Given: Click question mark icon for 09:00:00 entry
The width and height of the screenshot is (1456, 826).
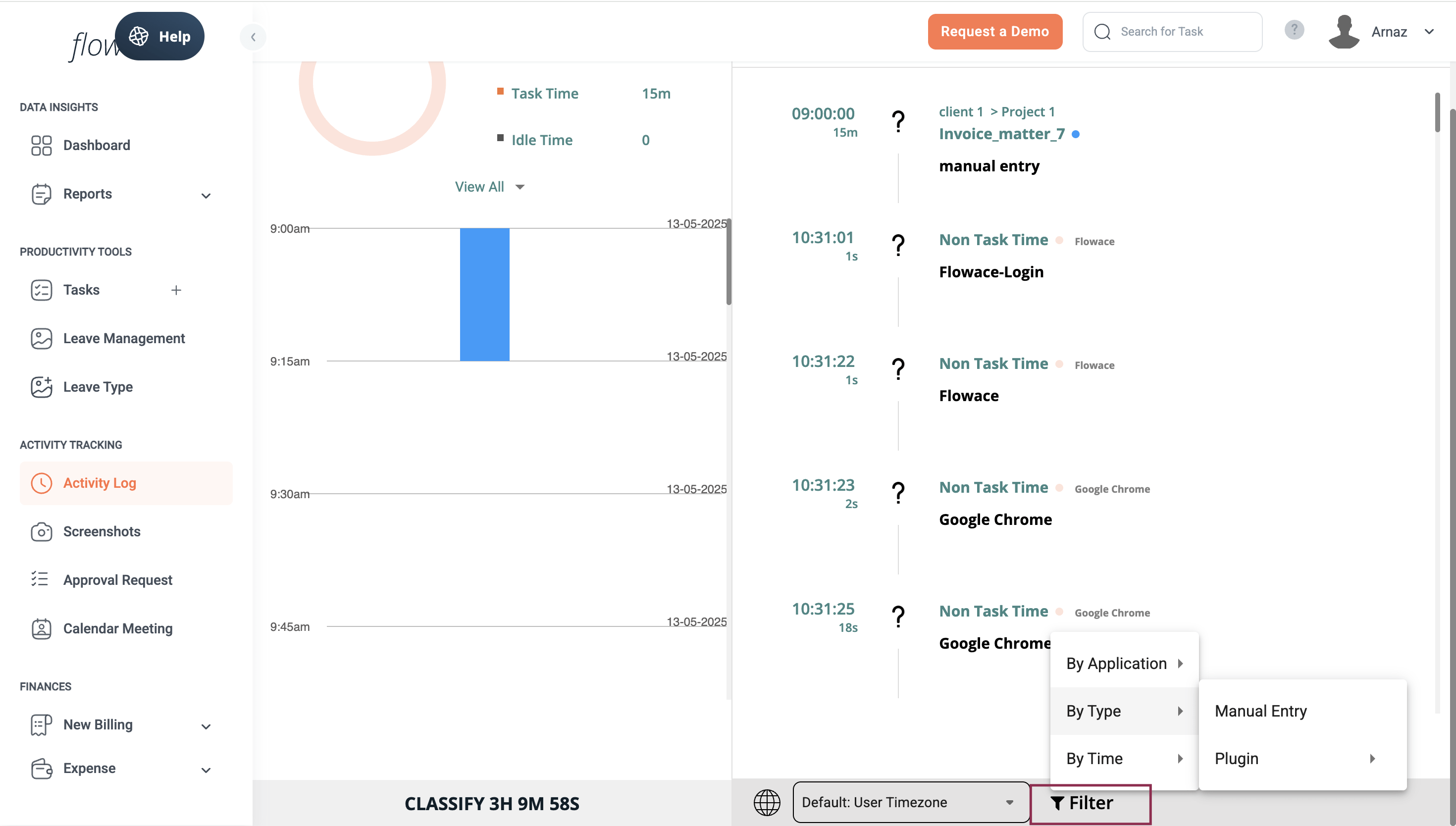Looking at the screenshot, I should [x=898, y=121].
